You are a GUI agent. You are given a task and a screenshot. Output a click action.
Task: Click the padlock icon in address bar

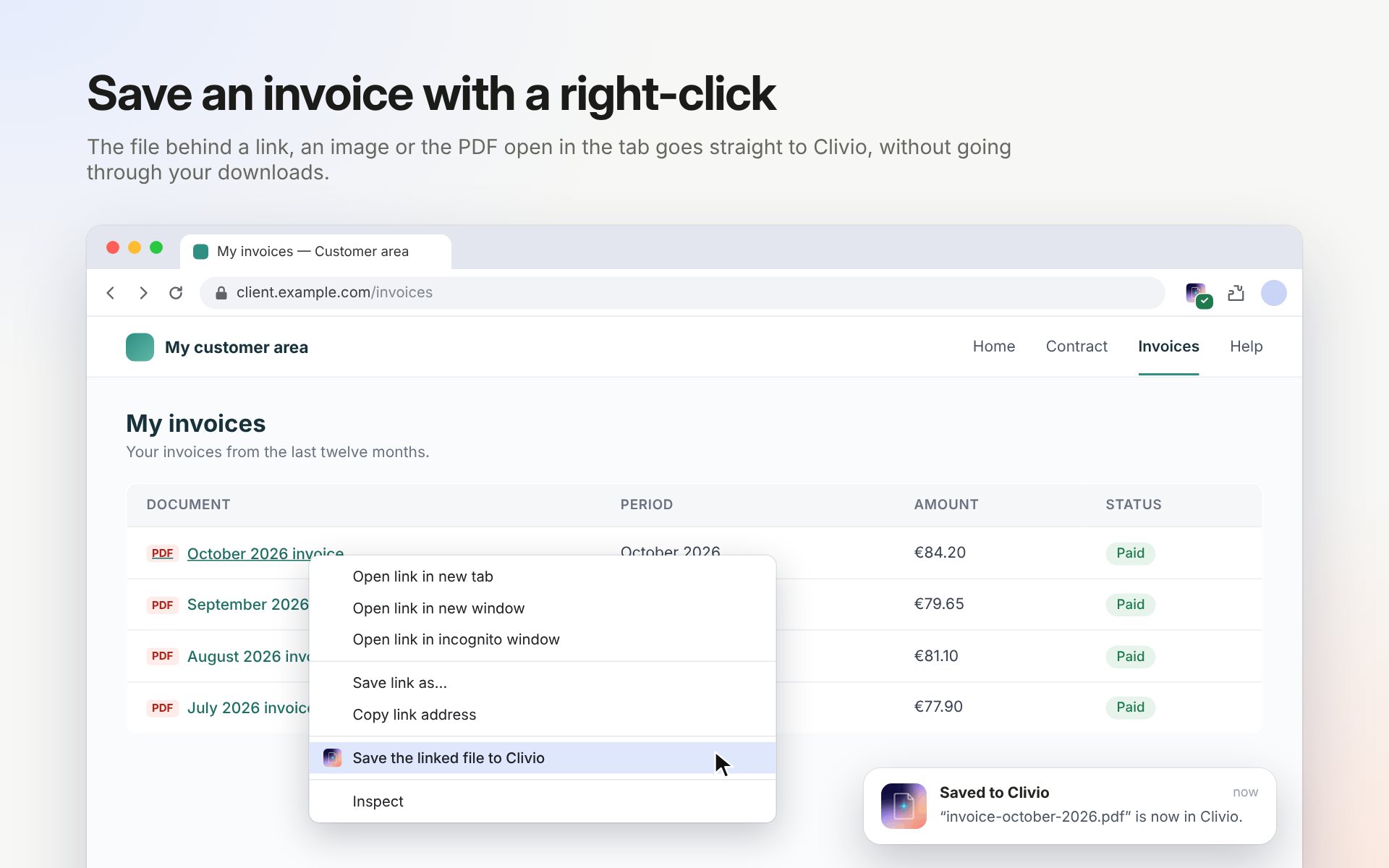(x=221, y=292)
